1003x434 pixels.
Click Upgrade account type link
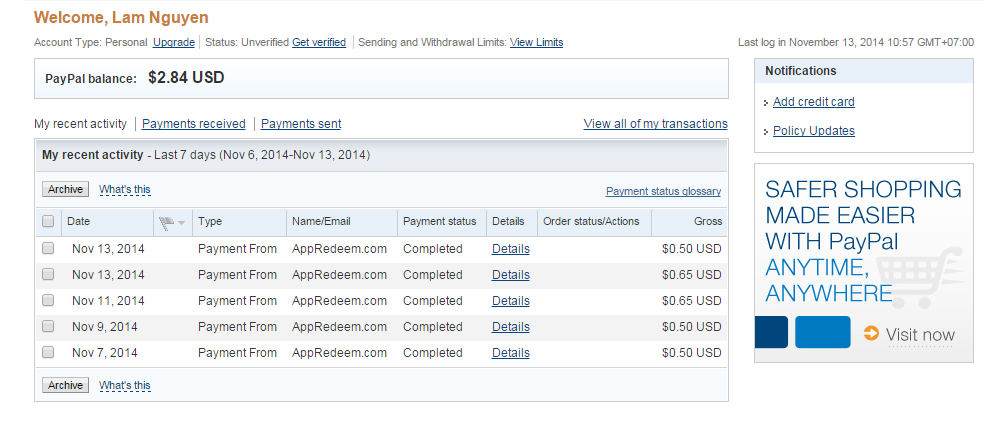[174, 42]
